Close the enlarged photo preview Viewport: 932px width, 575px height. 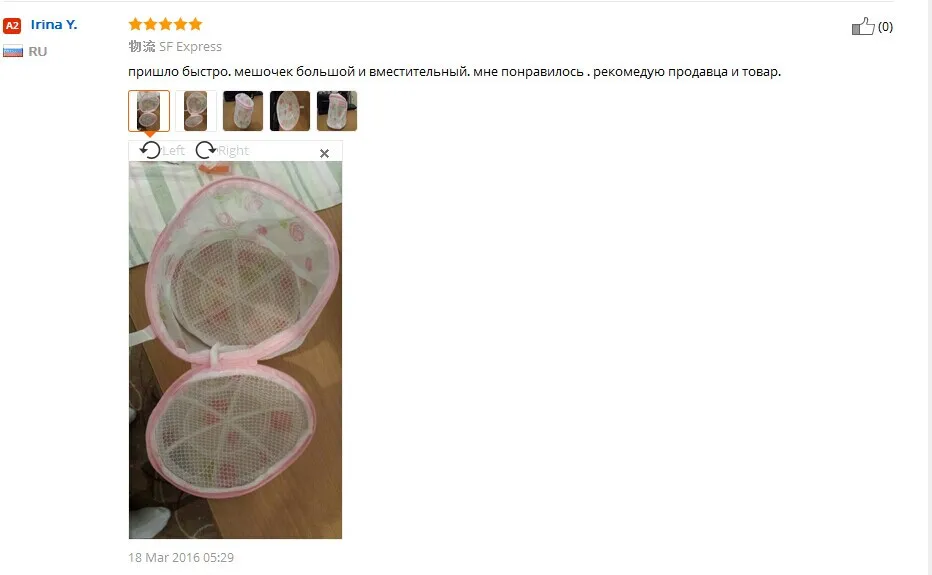pyautogui.click(x=325, y=153)
